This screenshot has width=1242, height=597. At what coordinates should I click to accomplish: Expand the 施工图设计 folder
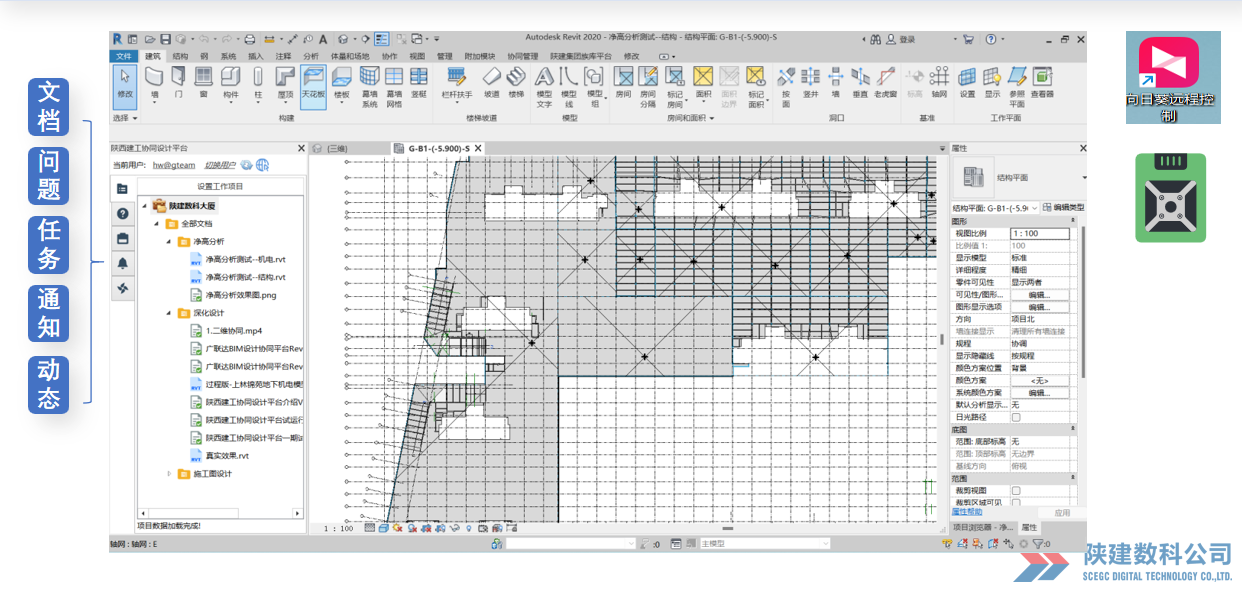click(x=170, y=474)
